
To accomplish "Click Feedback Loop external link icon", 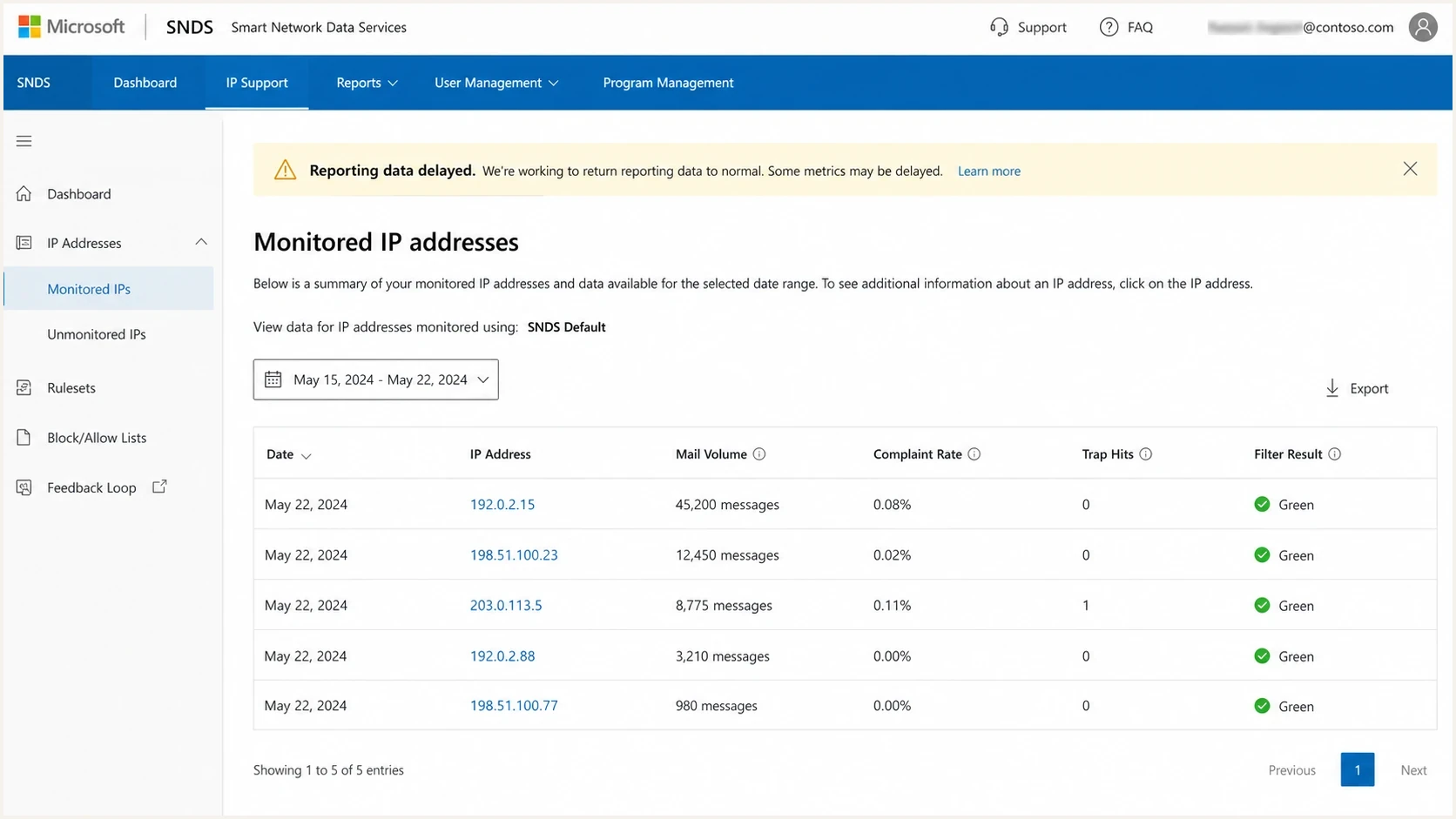I will tap(159, 487).
